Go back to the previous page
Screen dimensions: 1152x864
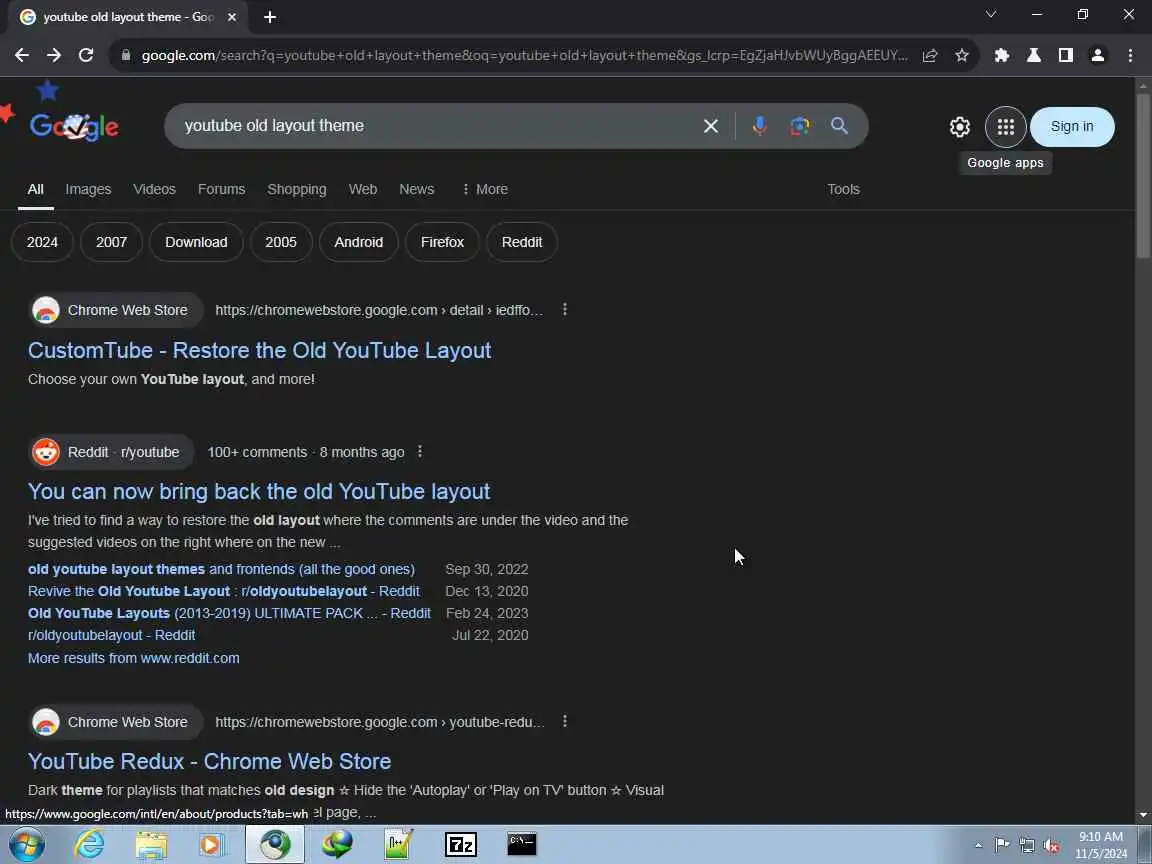click(21, 55)
